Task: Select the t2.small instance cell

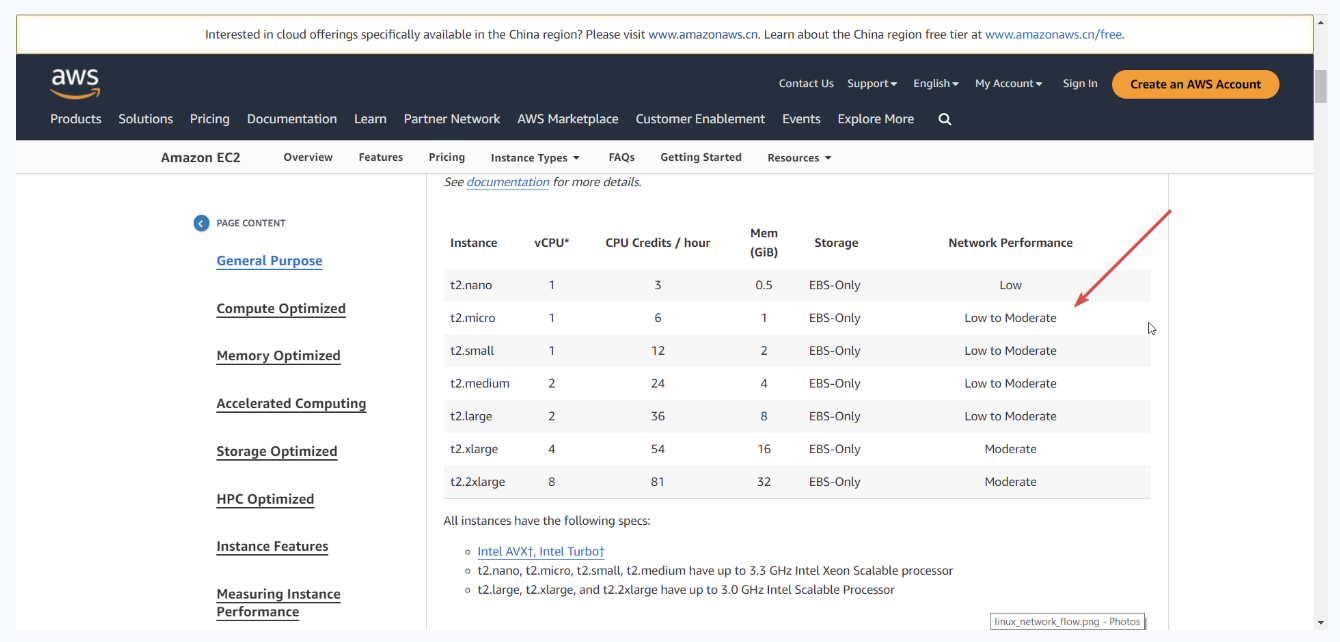Action: pyautogui.click(x=472, y=351)
